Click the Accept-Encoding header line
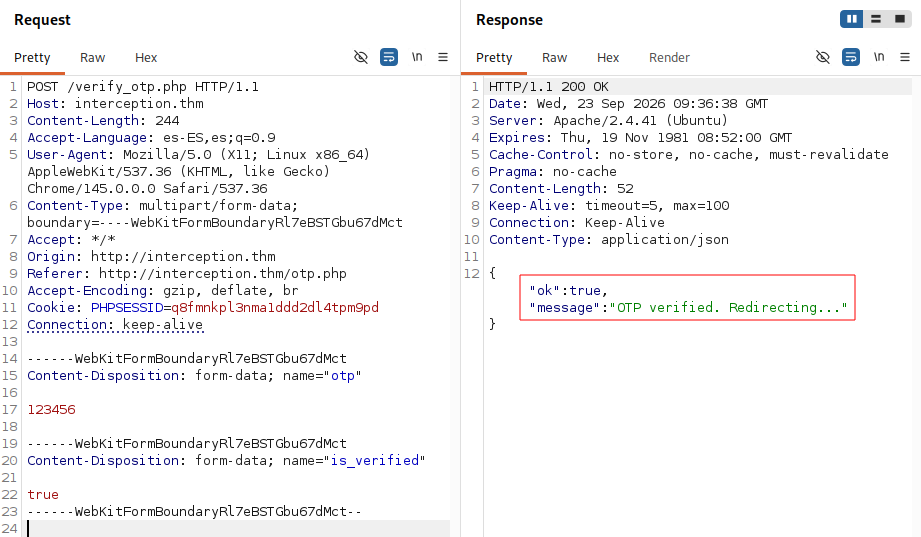921x537 pixels. coord(163,290)
